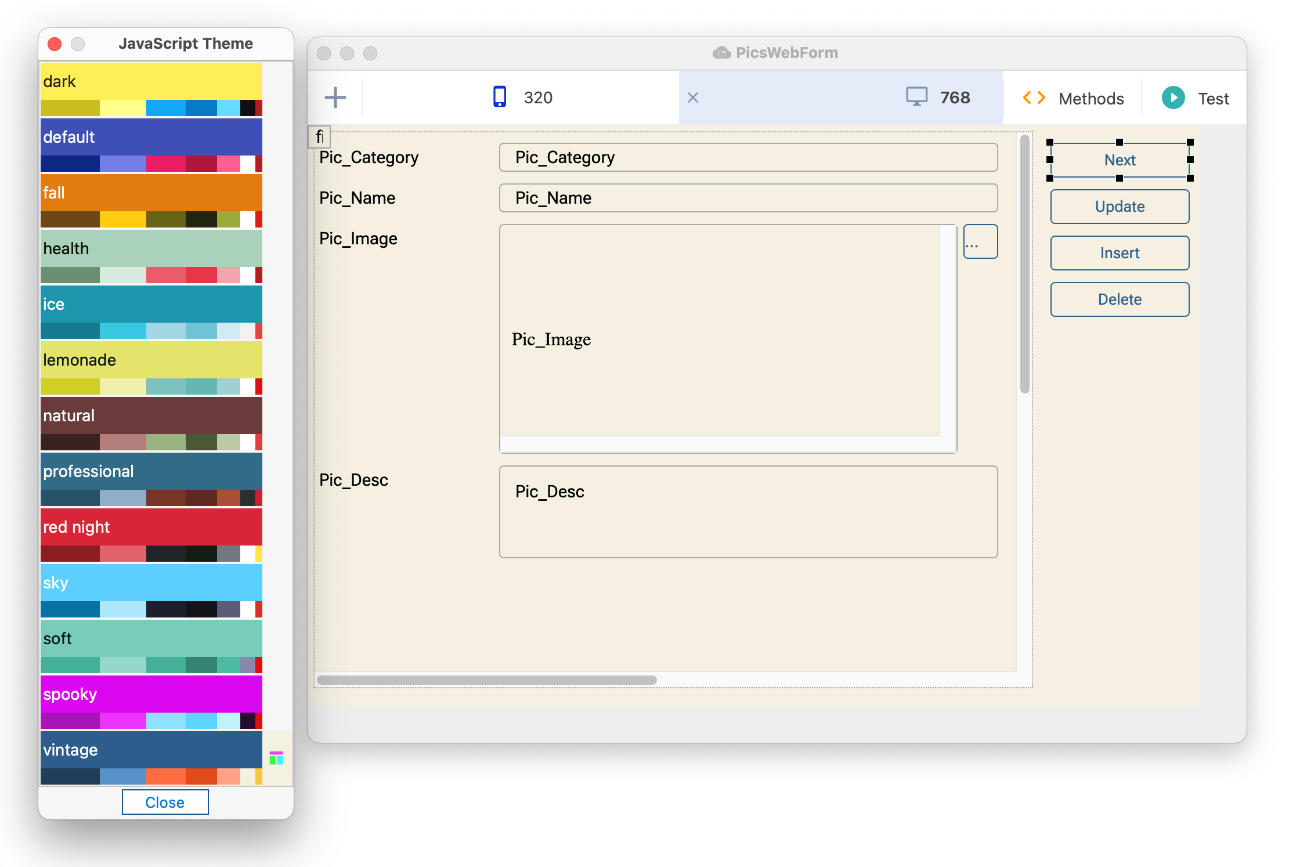Click the Test play icon
This screenshot has width=1300, height=867.
click(x=1173, y=98)
